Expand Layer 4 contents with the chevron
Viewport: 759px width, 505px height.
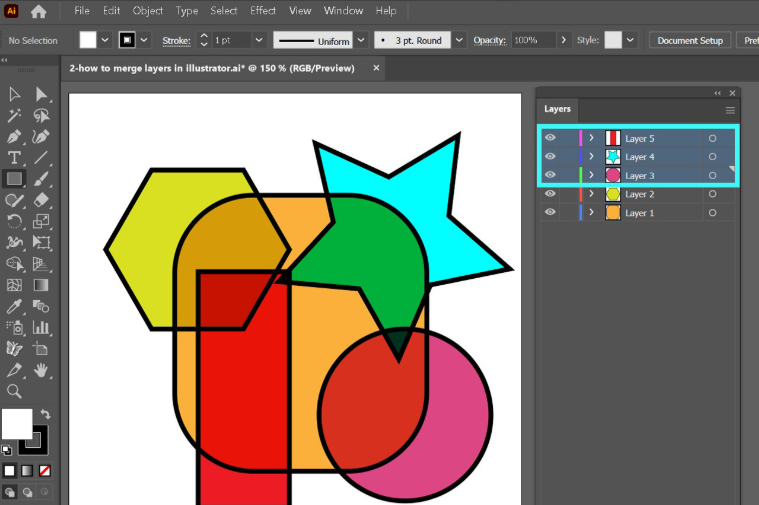click(x=591, y=157)
